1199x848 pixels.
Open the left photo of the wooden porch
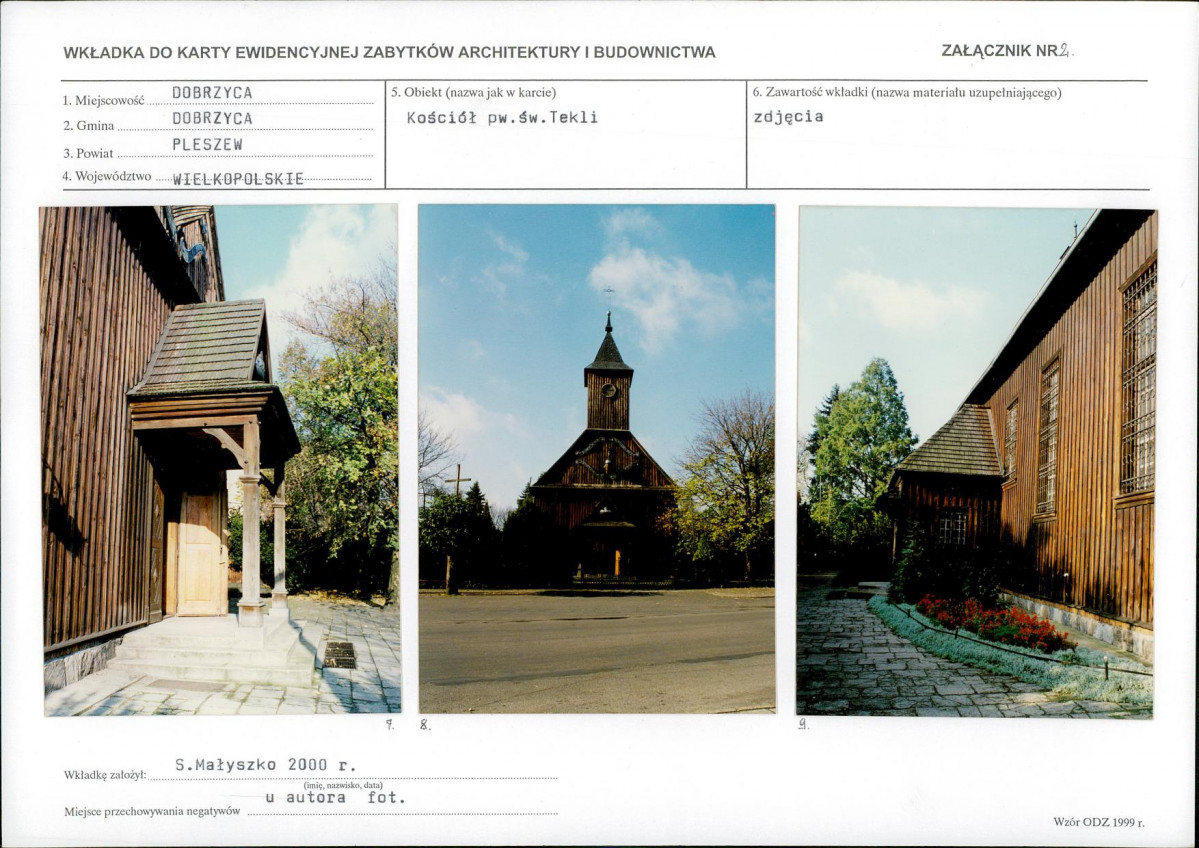[x=220, y=459]
